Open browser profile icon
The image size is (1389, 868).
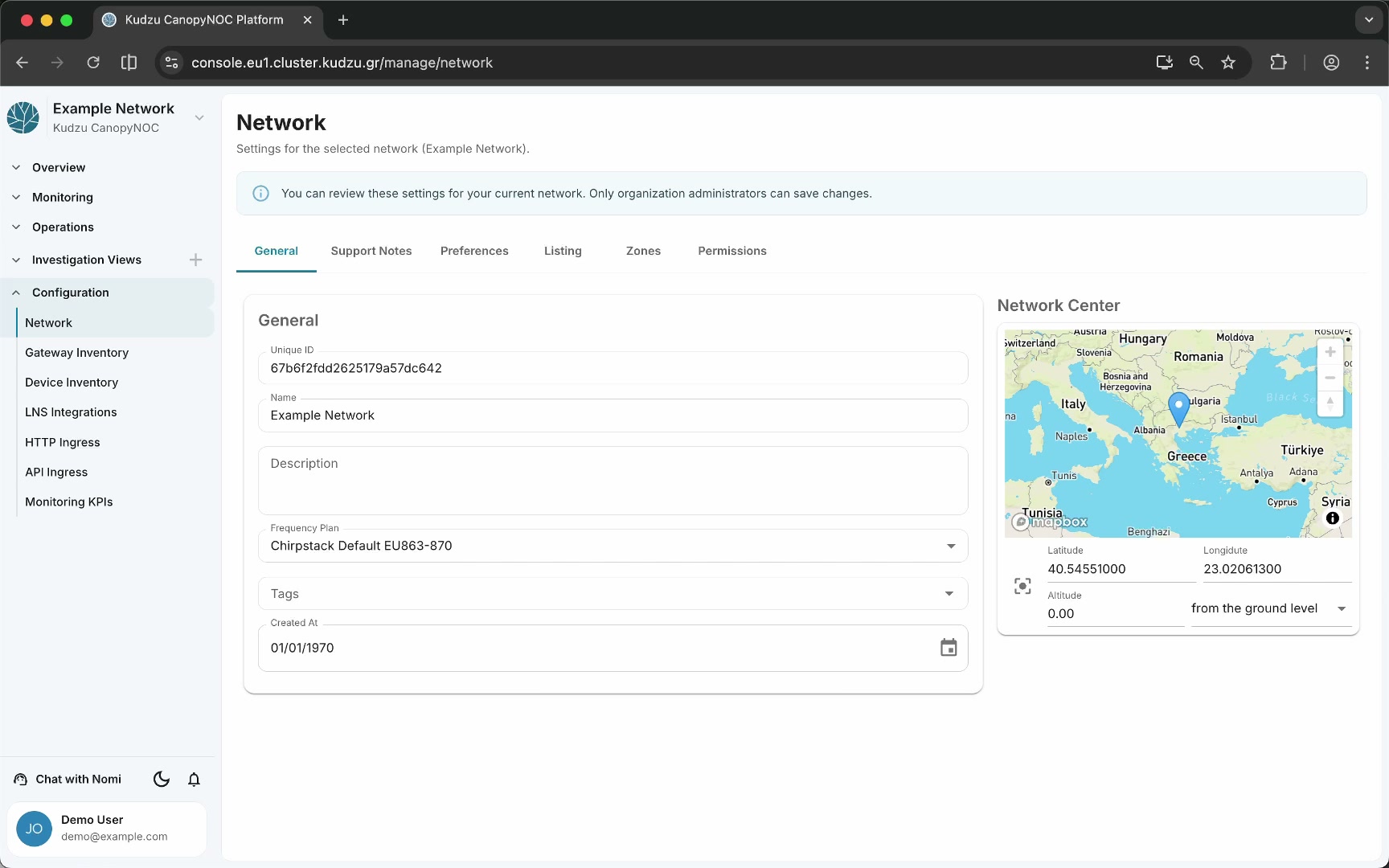click(1331, 63)
